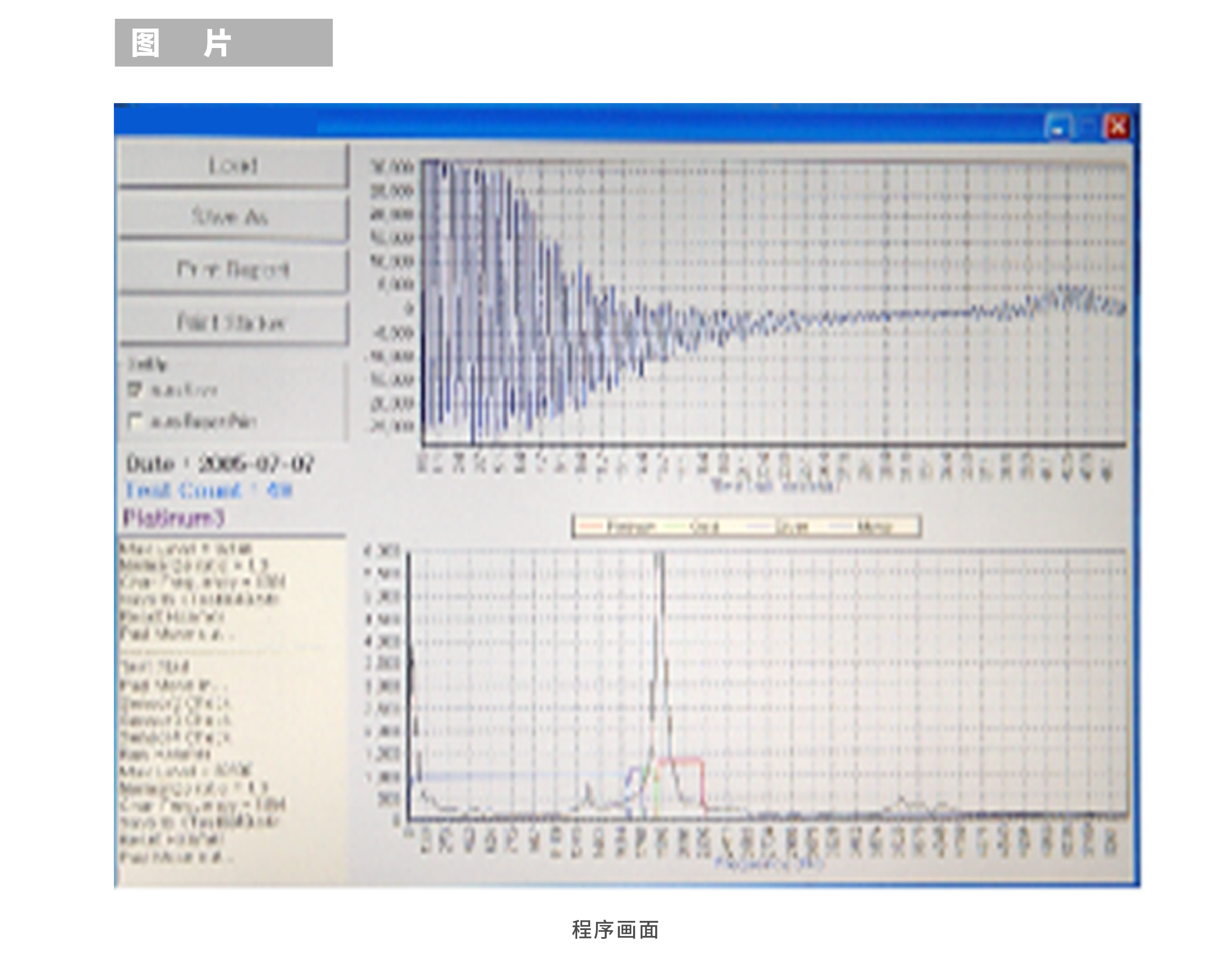Close the window with red X
The height and width of the screenshot is (963, 1232).
[1117, 127]
